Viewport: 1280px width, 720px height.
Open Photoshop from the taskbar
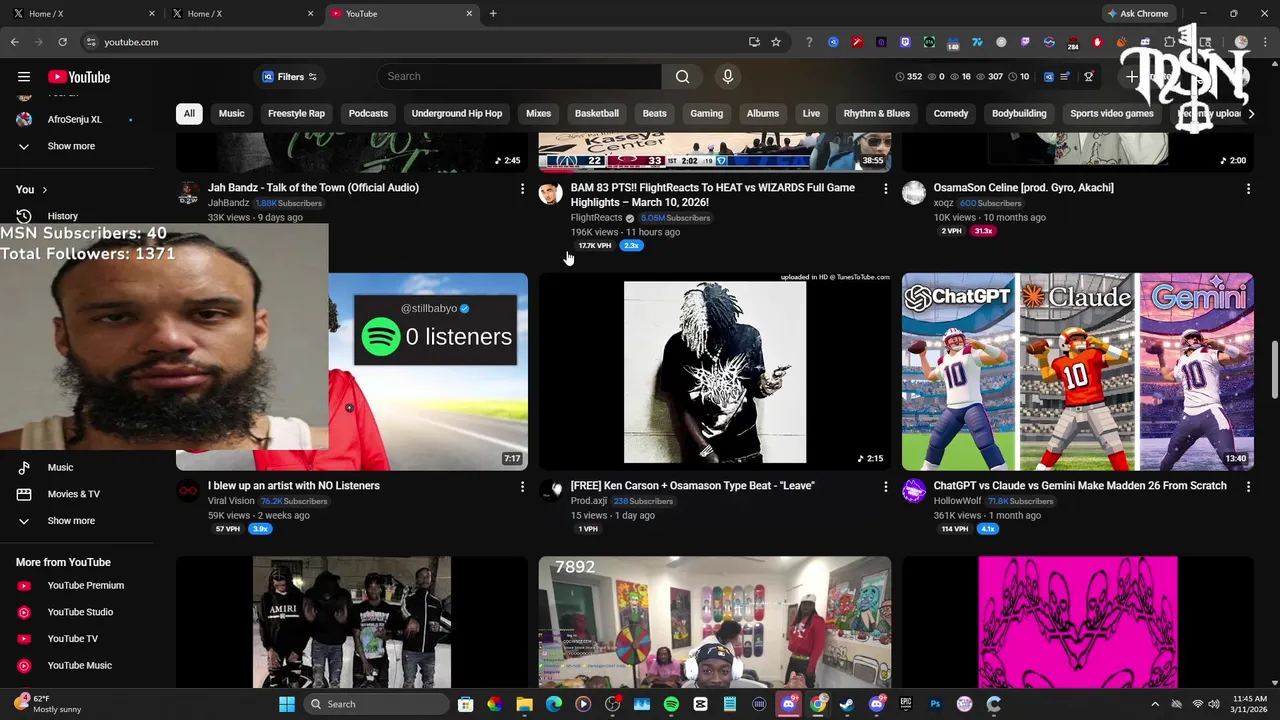coord(935,704)
